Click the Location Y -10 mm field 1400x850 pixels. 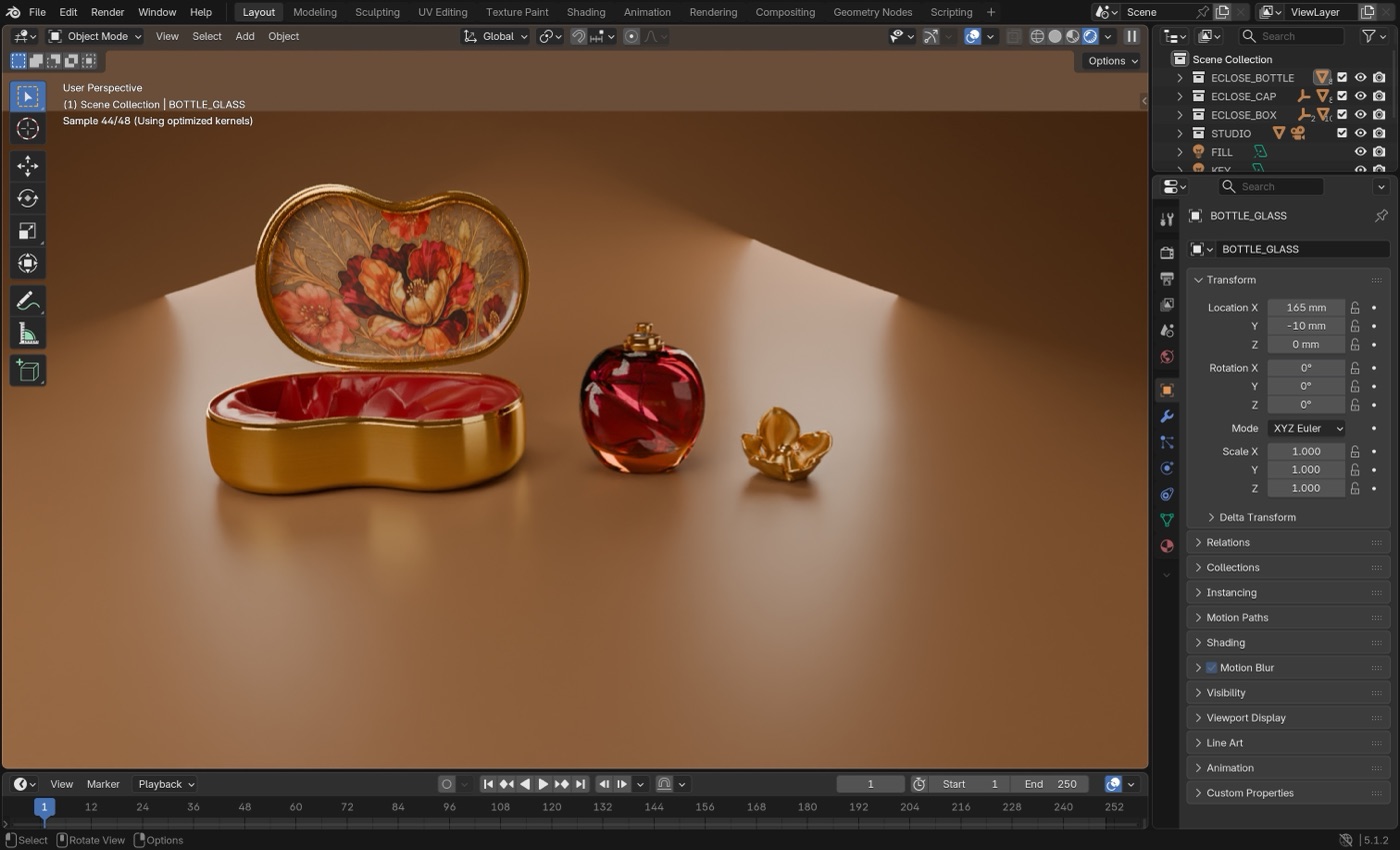[x=1306, y=326]
